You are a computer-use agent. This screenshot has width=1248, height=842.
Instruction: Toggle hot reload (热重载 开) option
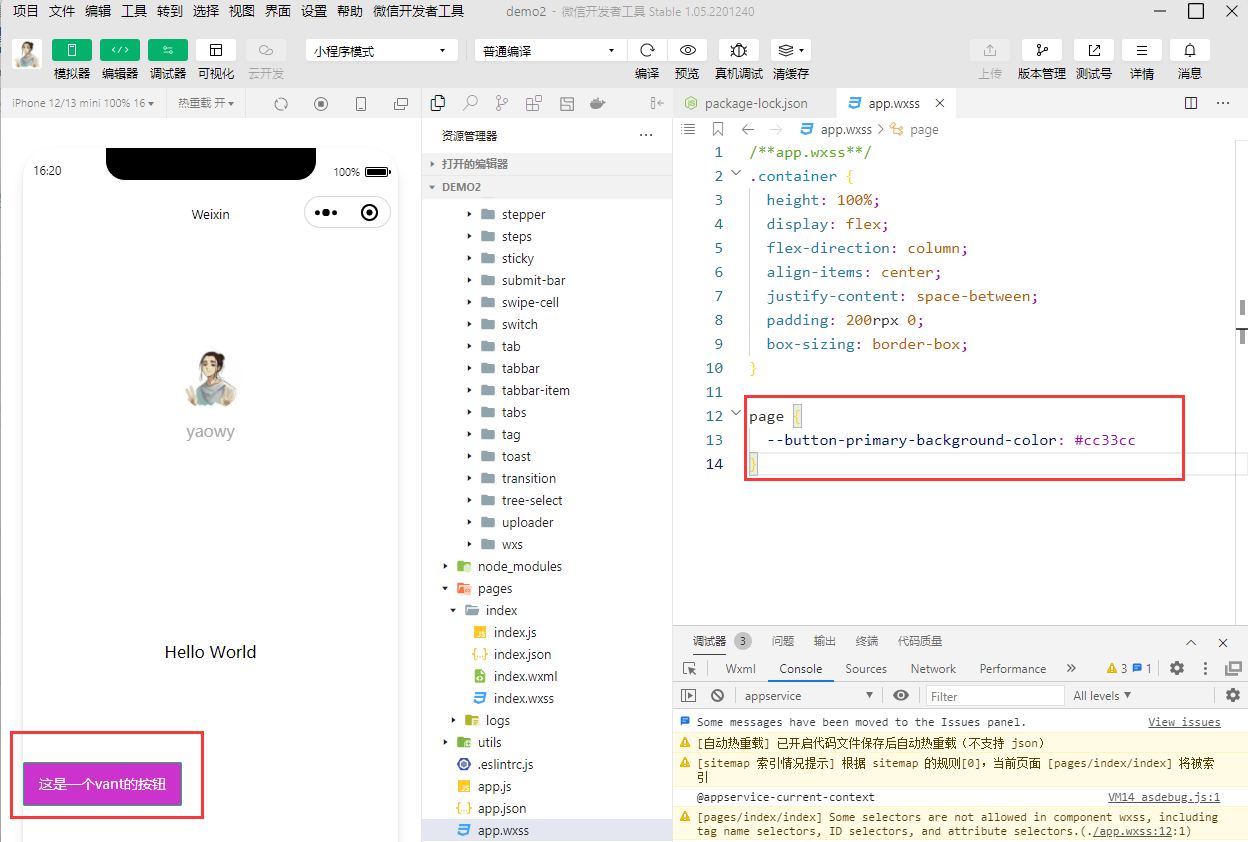(206, 103)
